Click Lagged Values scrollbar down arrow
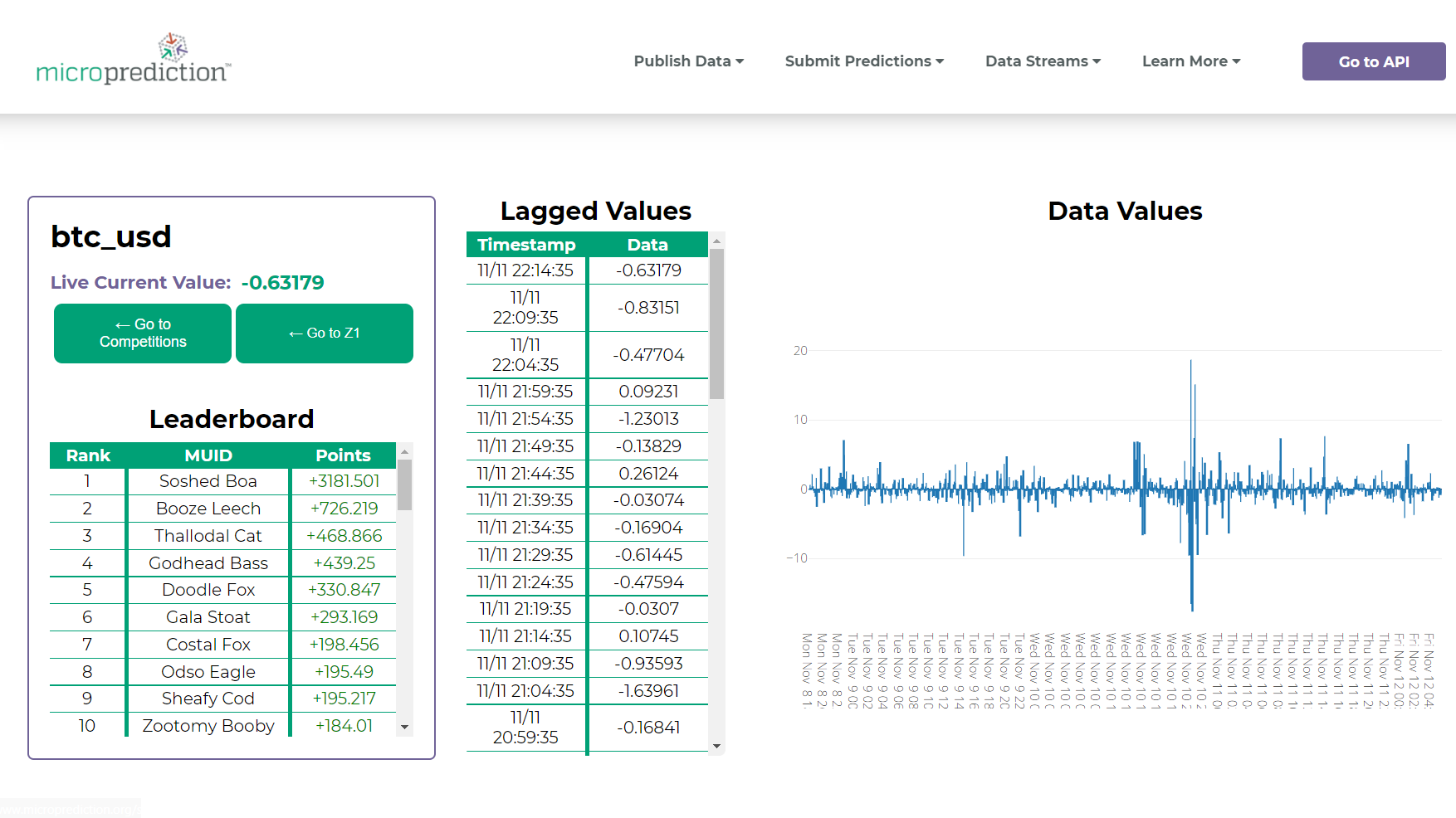The image size is (1456, 818). point(717,746)
